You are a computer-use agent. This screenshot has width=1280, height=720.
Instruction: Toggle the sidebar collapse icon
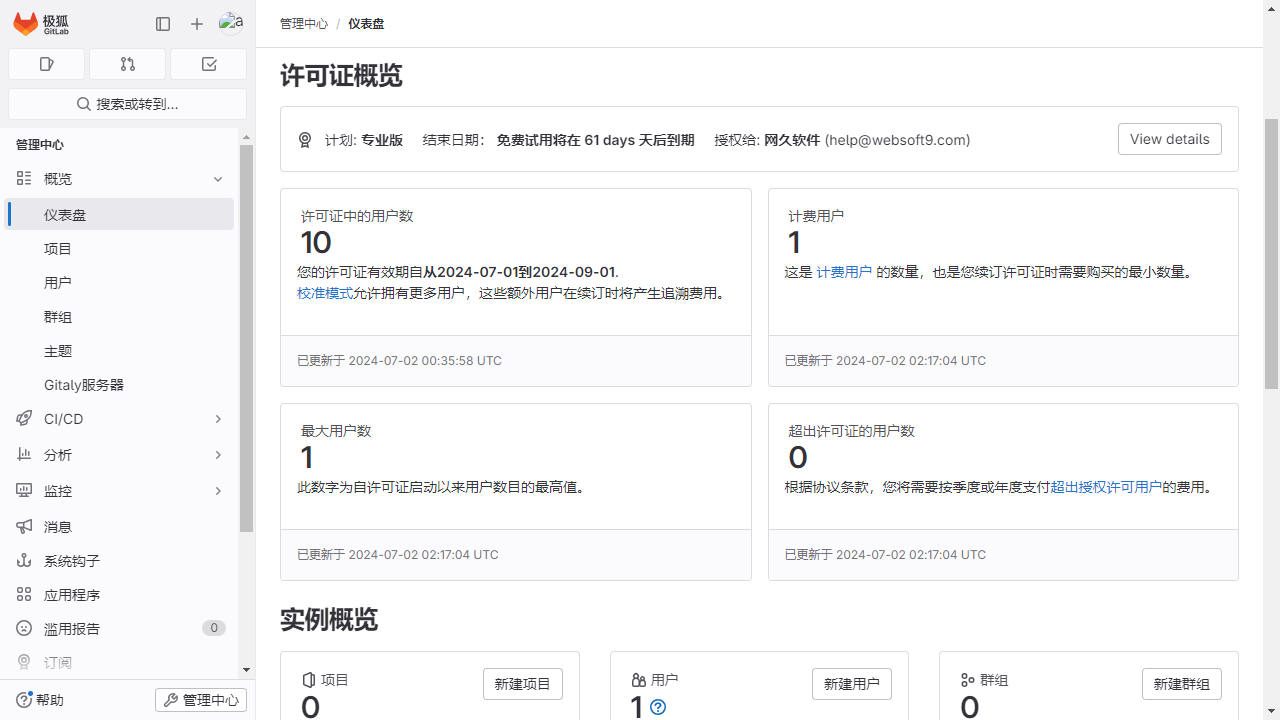pos(163,24)
